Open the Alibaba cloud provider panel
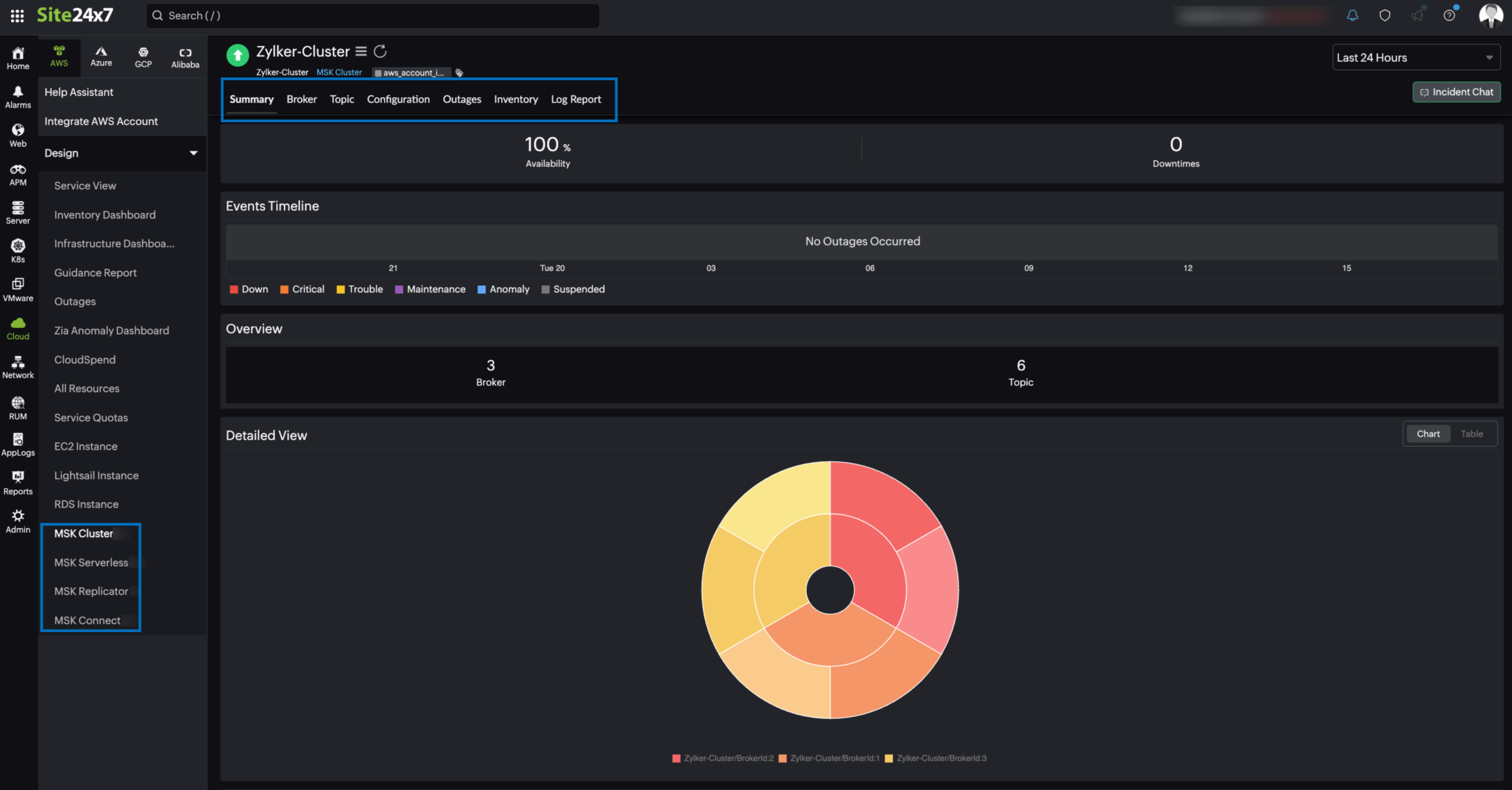The height and width of the screenshot is (790, 1512). tap(184, 57)
